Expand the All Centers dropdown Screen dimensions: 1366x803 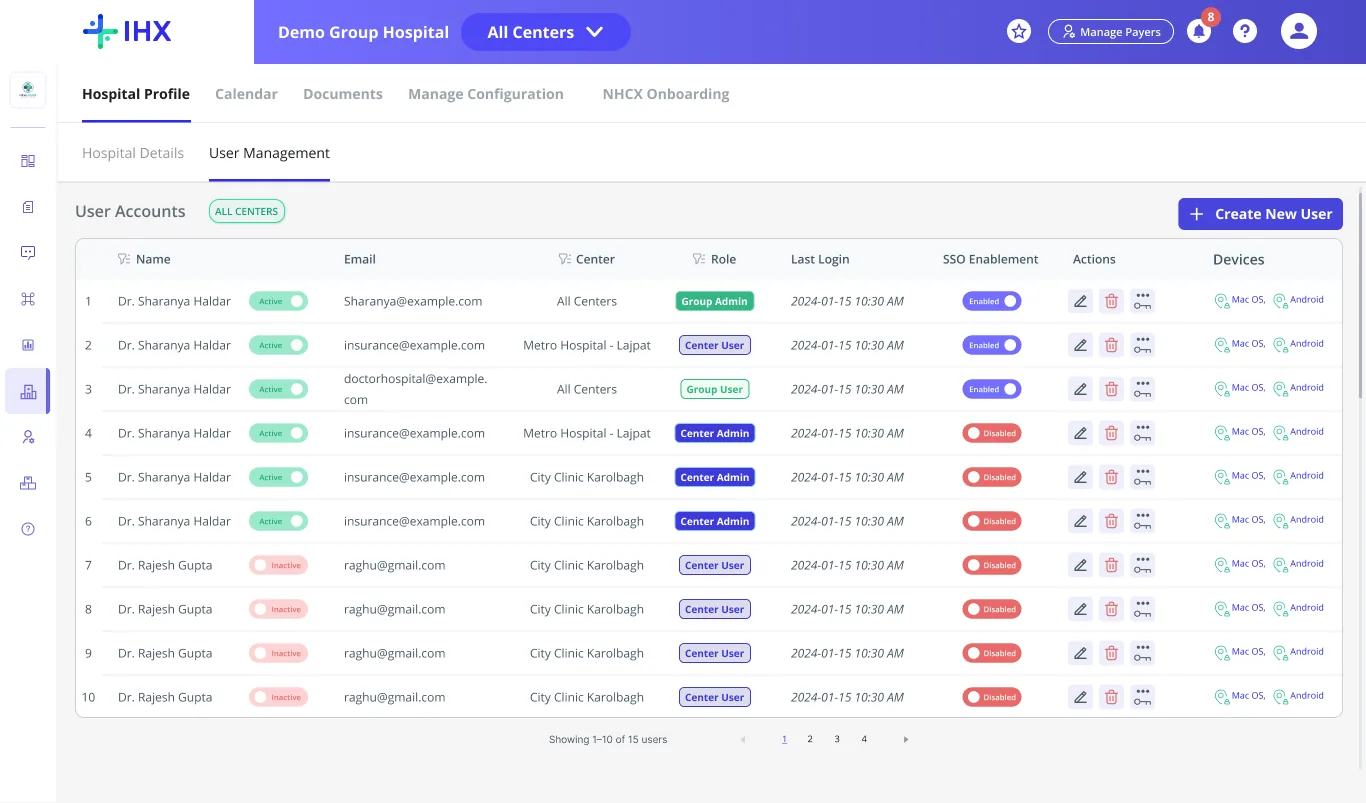[546, 32]
